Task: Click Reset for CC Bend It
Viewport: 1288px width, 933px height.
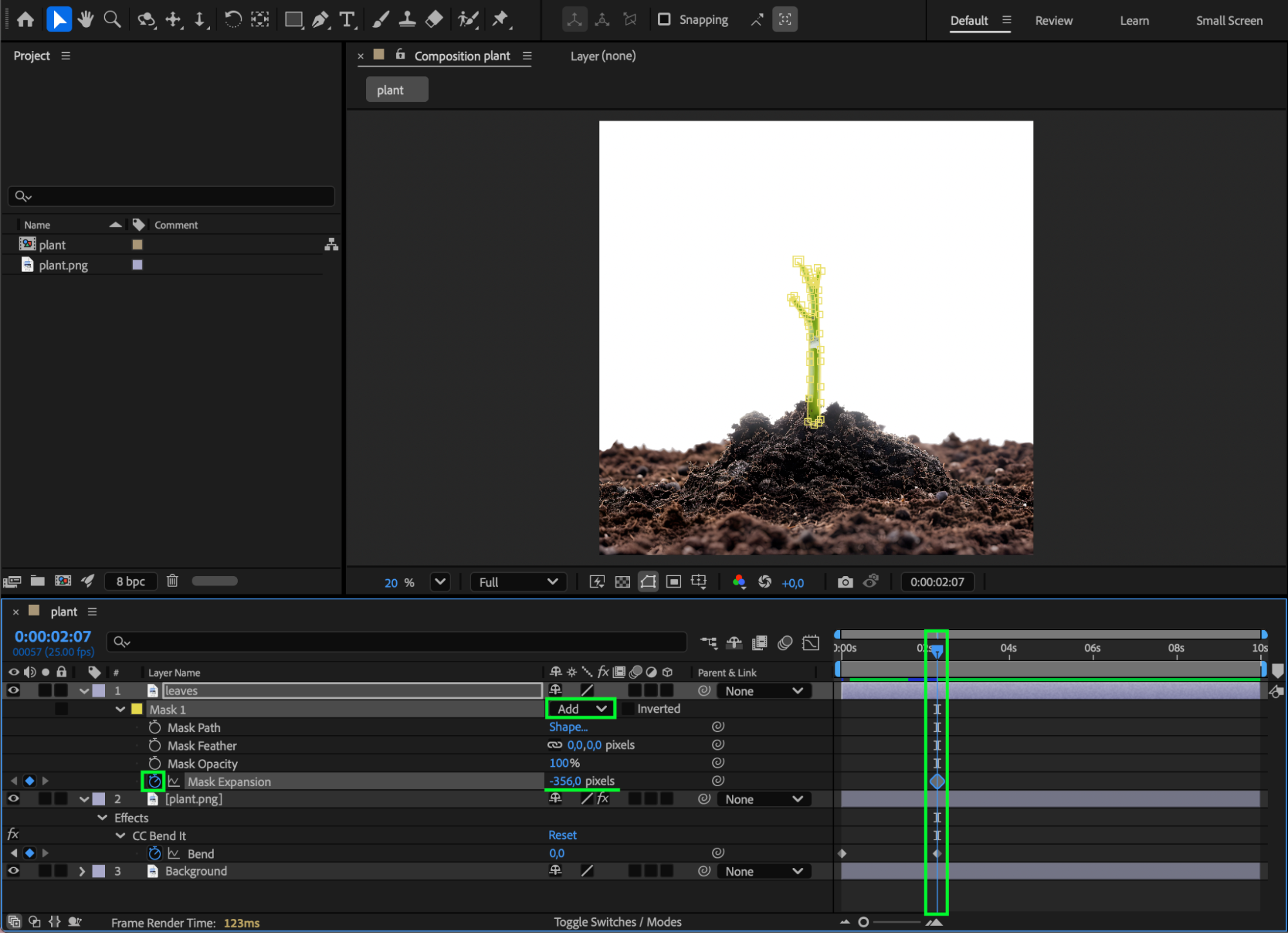Action: coord(562,835)
